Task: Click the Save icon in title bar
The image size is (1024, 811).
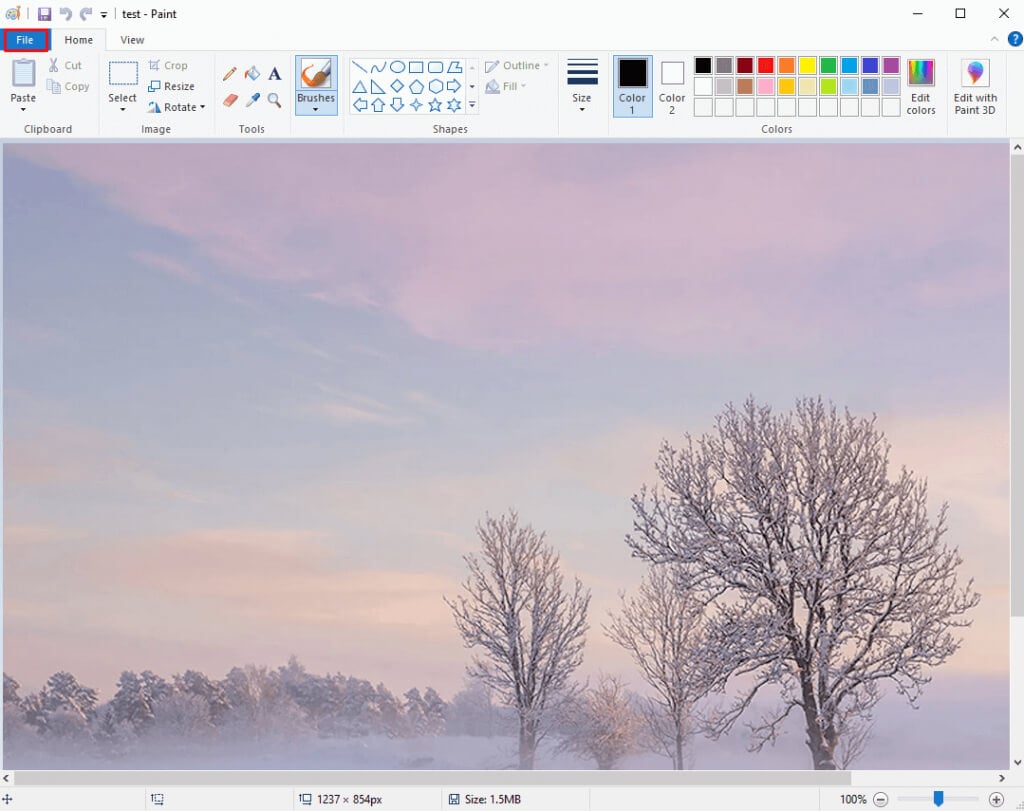Action: click(x=44, y=14)
